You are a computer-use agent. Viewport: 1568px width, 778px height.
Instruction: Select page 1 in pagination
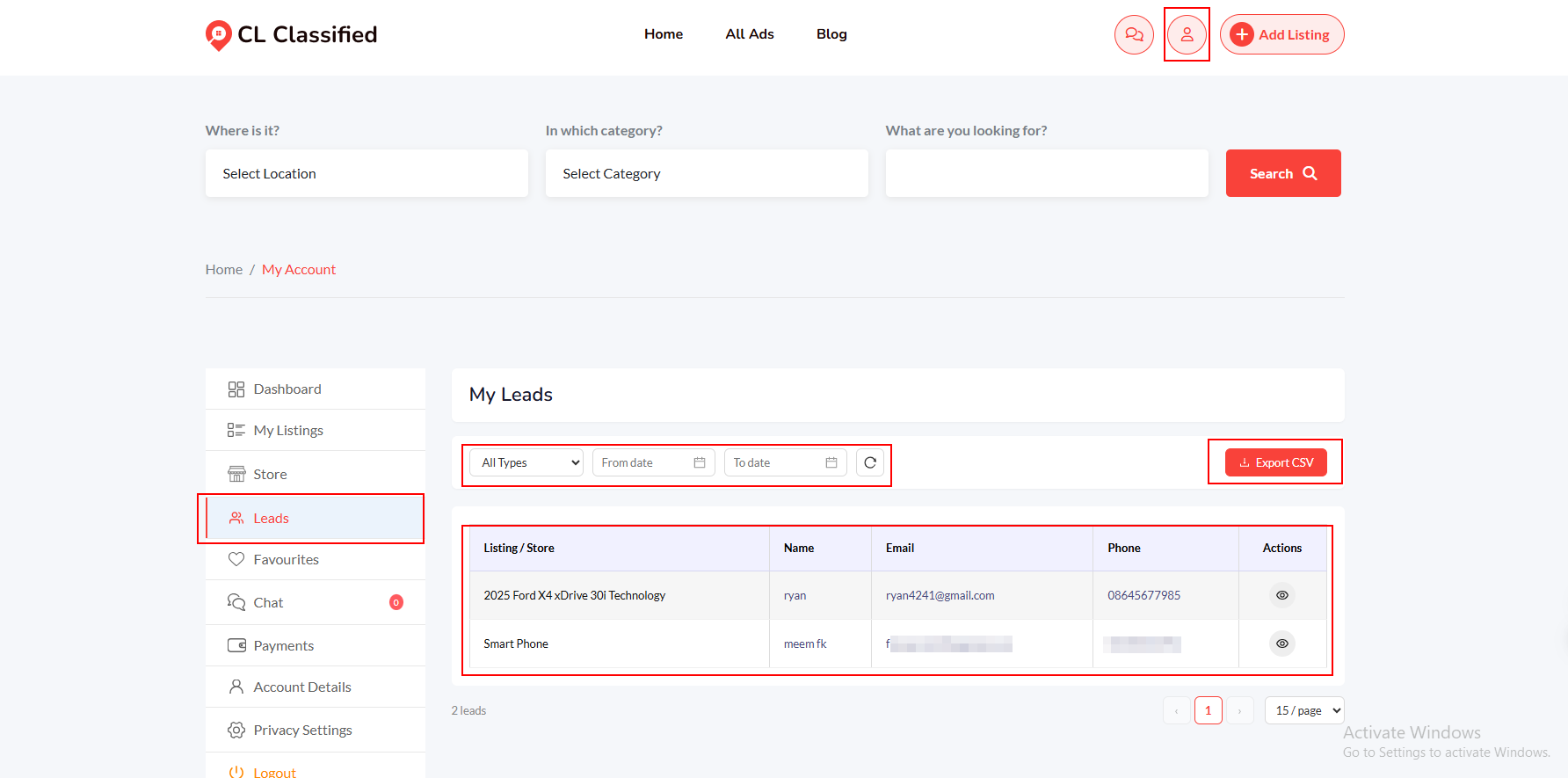point(1209,710)
